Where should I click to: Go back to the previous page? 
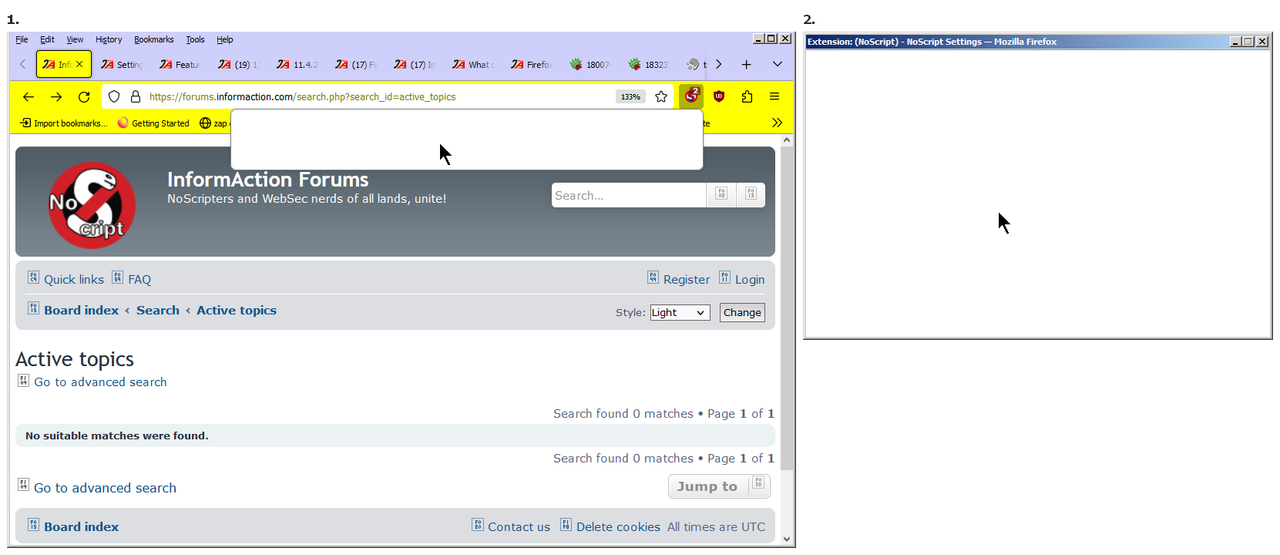(x=28, y=96)
